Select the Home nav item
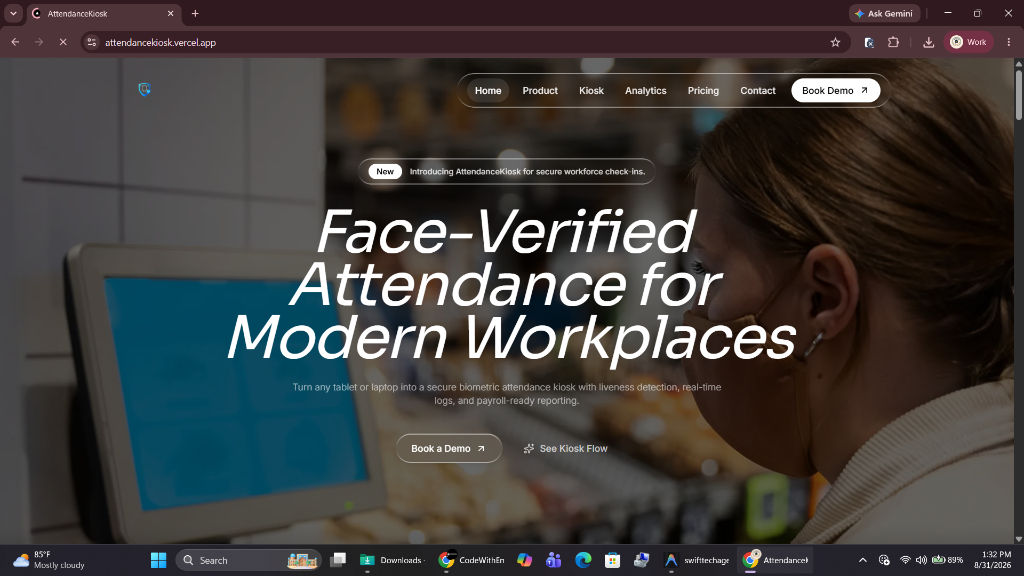This screenshot has height=576, width=1024. point(488,91)
